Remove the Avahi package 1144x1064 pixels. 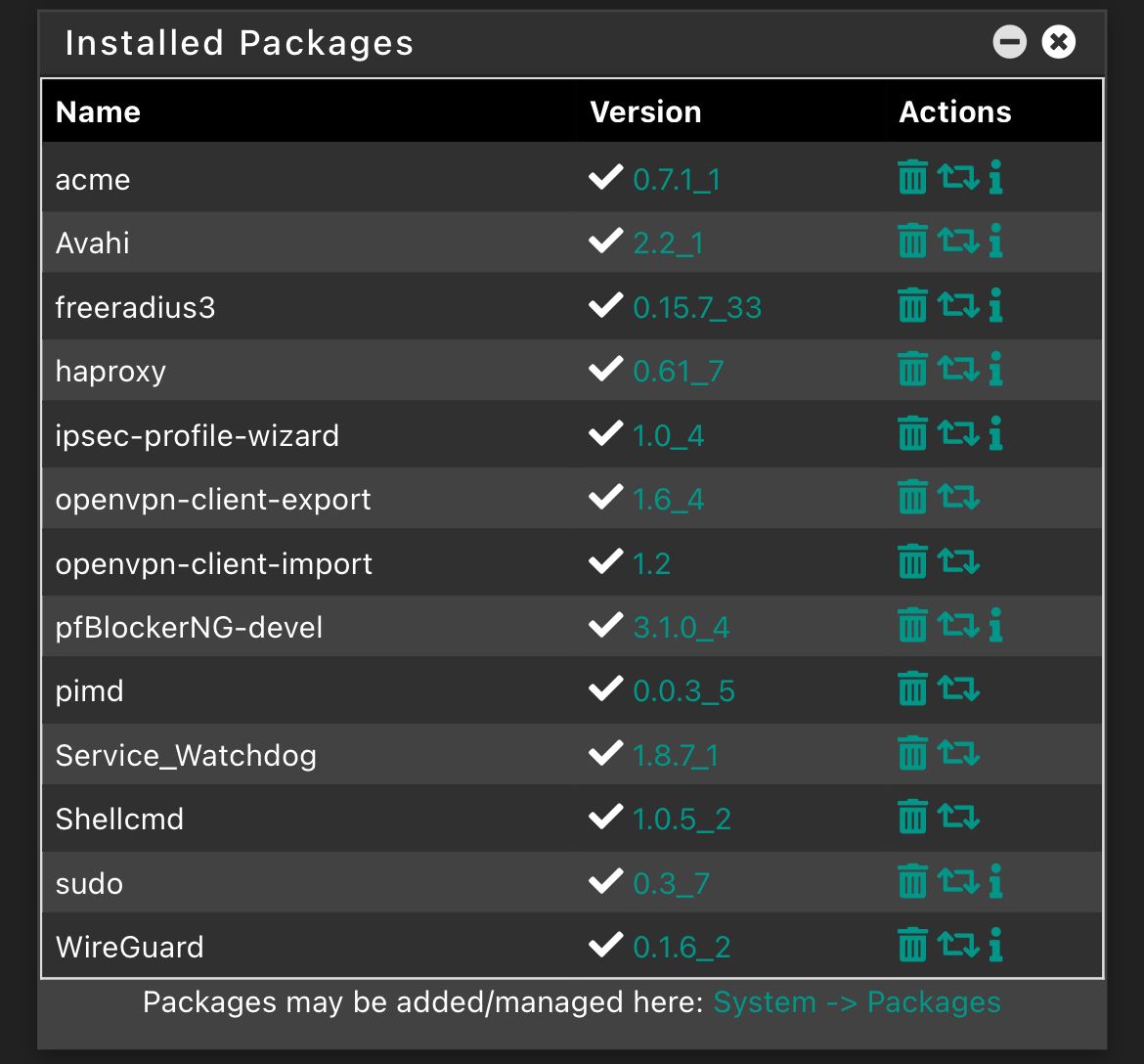(x=912, y=241)
